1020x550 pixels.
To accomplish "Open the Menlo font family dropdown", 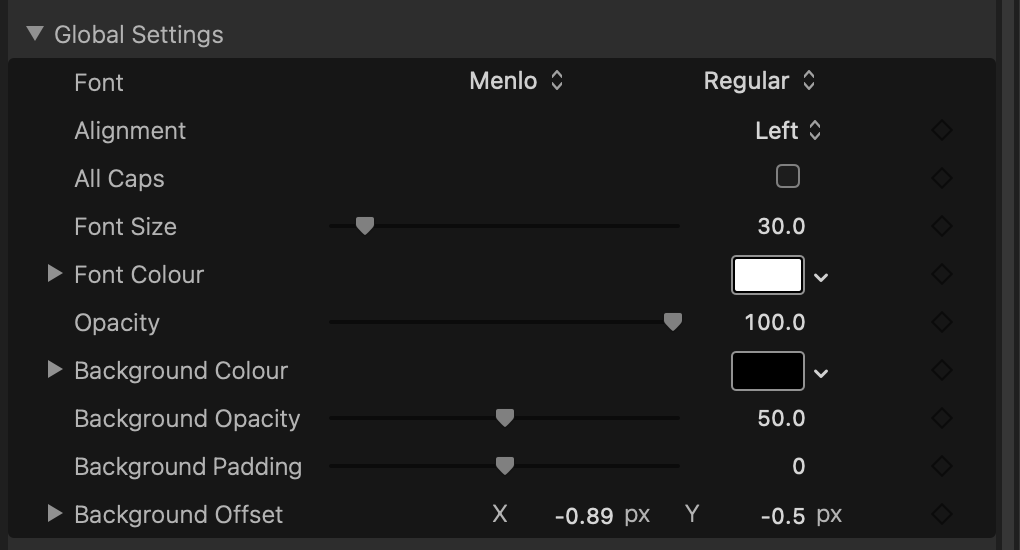I will pos(516,82).
